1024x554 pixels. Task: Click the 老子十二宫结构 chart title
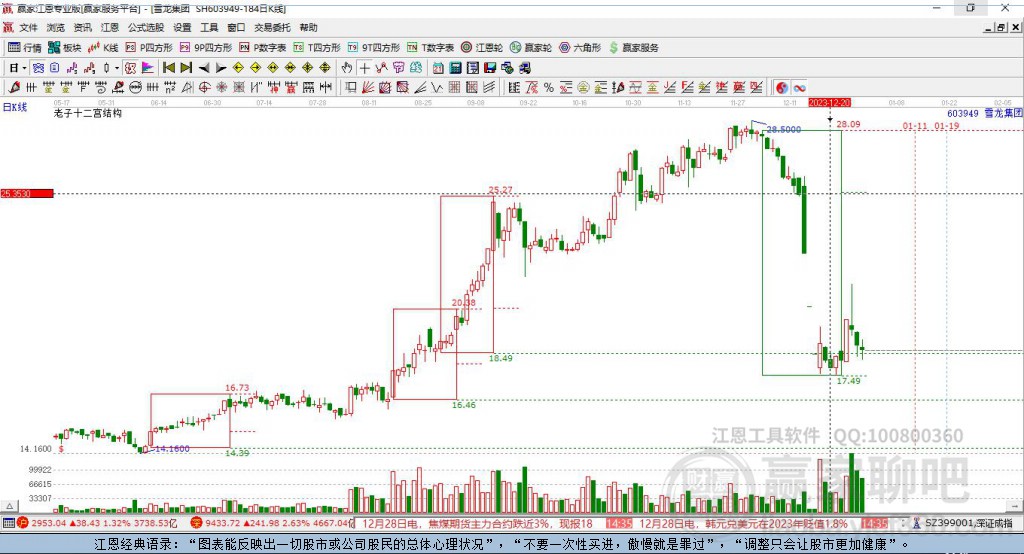coord(88,113)
